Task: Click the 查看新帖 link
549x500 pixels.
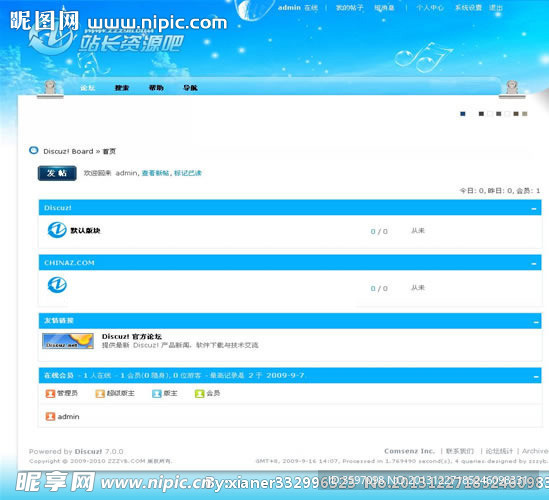Action: (155, 173)
